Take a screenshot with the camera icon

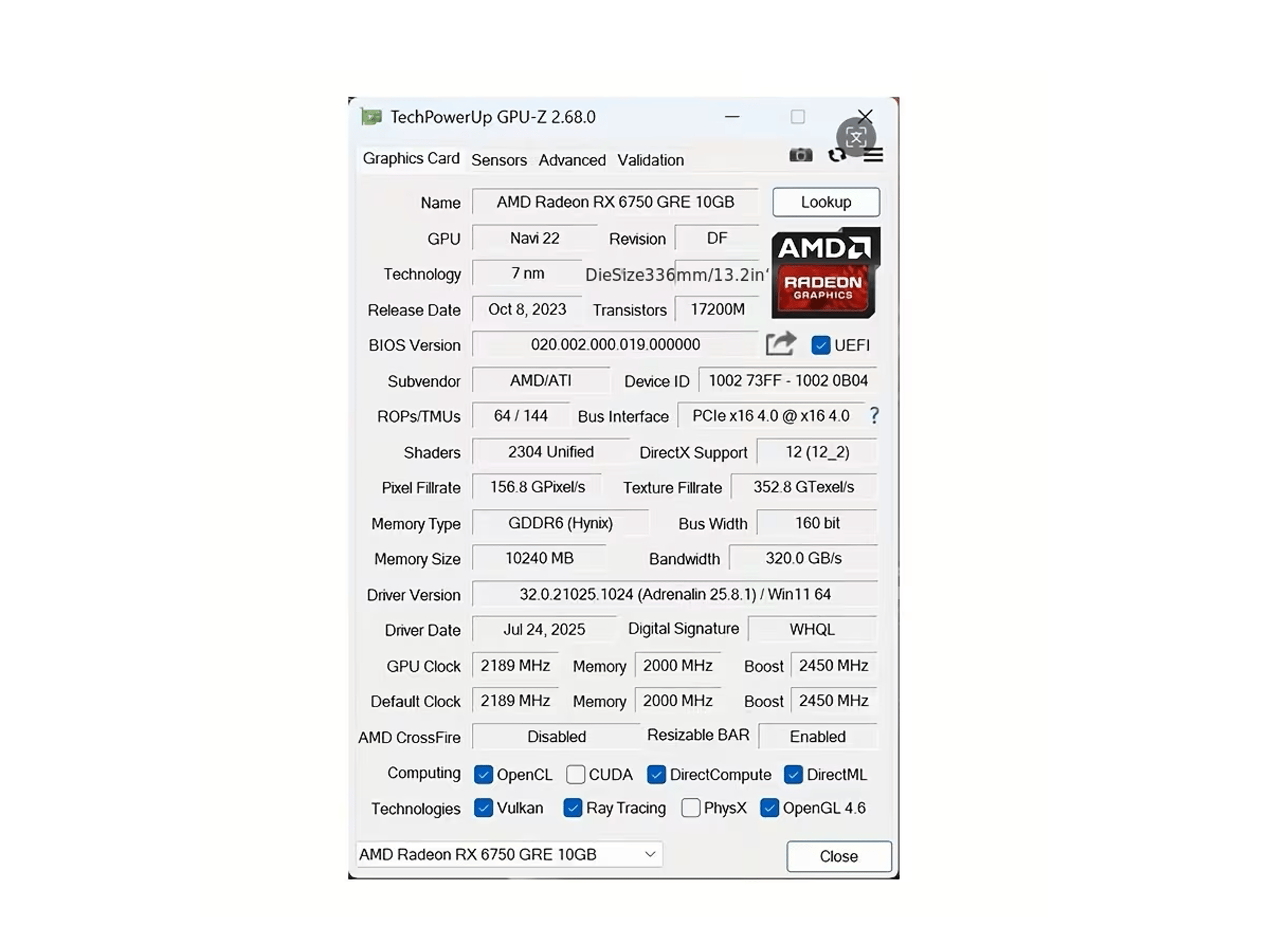(x=801, y=155)
